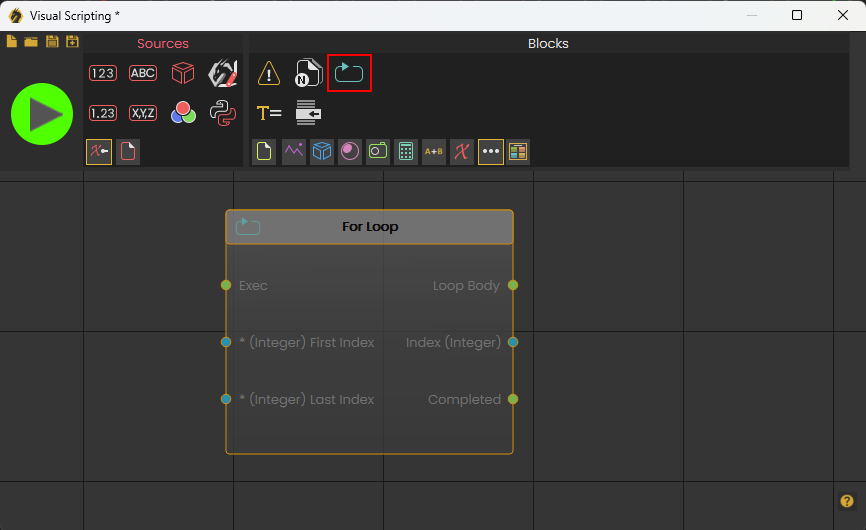Add an RGB color source node
The image size is (866, 530).
click(x=182, y=113)
